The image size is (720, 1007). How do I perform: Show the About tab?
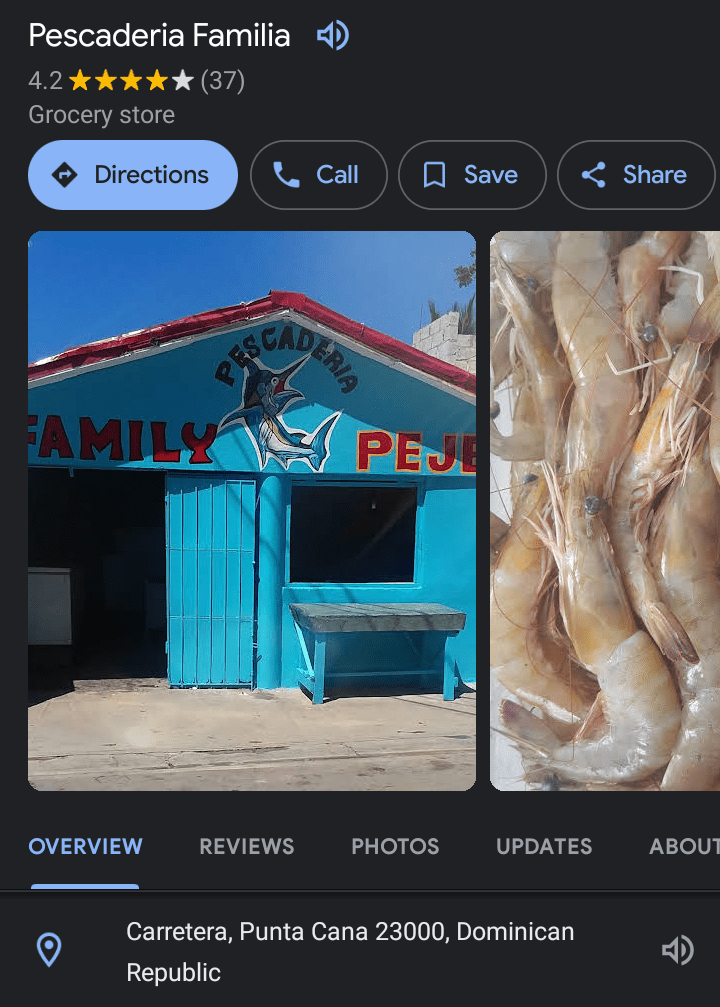click(x=684, y=847)
